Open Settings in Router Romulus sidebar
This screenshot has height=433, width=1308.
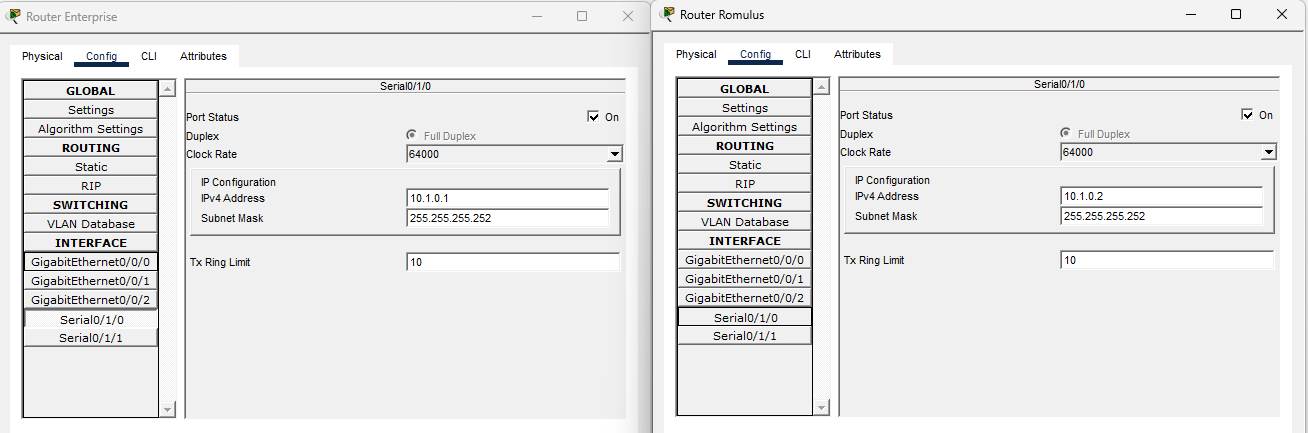[745, 108]
